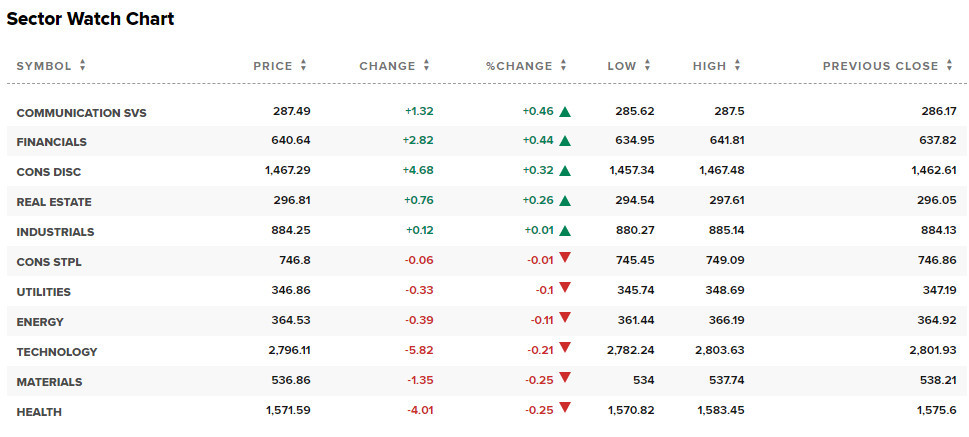
Task: Click green up arrow for Communication Svs
Action: (x=565, y=112)
